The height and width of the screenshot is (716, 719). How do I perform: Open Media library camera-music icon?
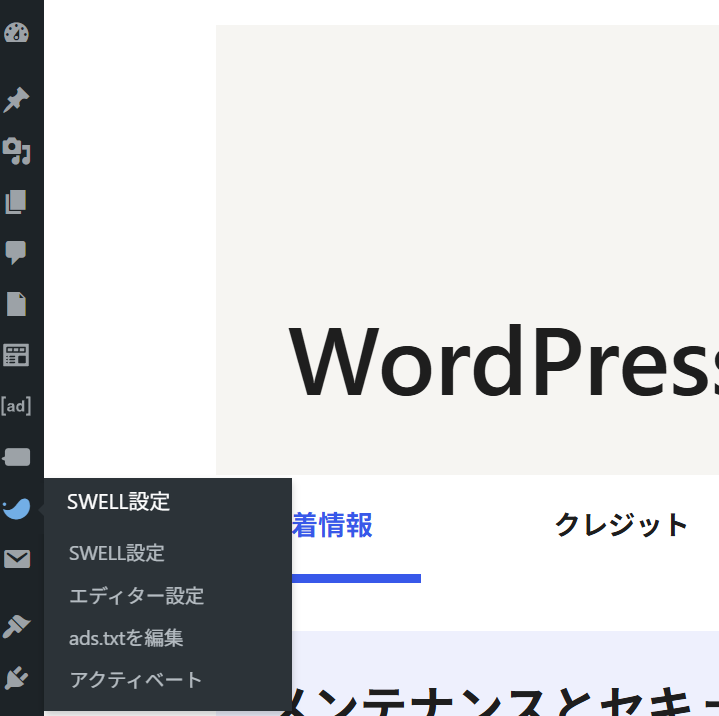(17, 151)
